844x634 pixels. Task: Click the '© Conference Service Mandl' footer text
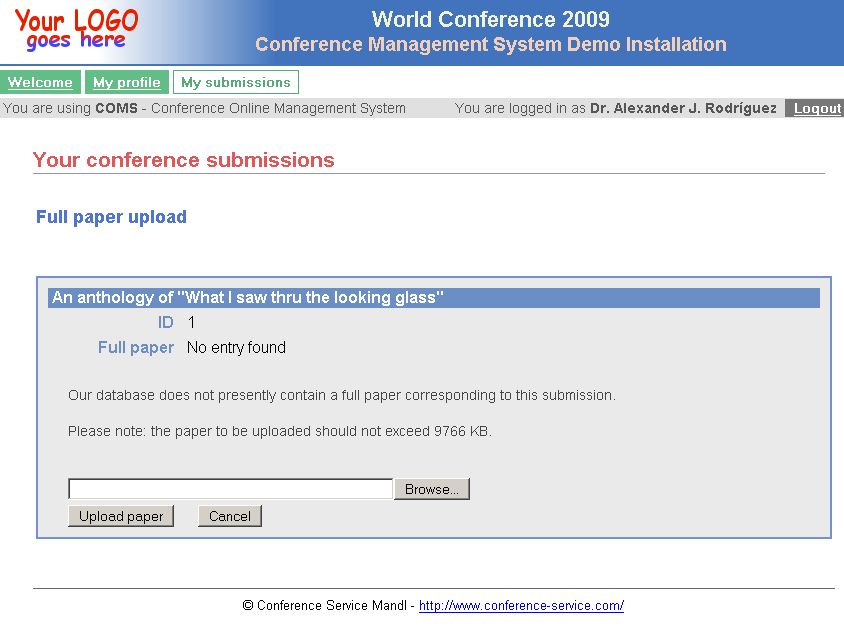tap(325, 605)
